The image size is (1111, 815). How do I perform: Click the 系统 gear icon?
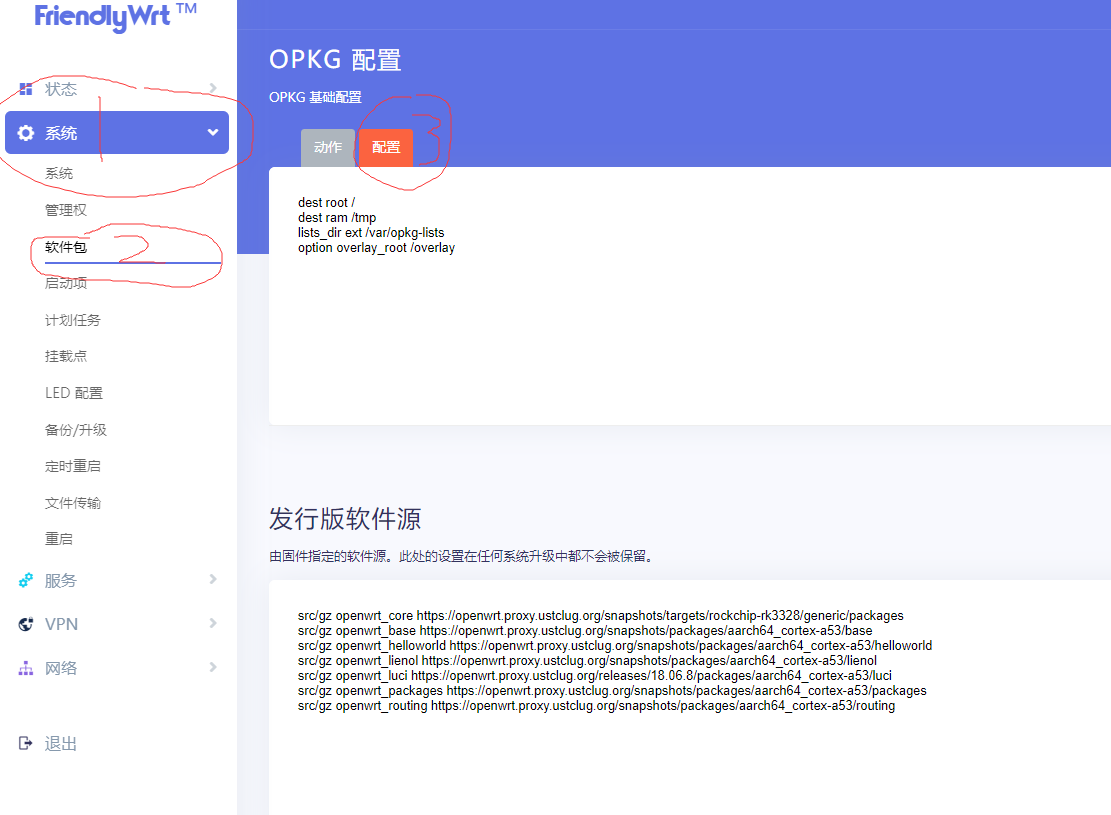[x=25, y=132]
